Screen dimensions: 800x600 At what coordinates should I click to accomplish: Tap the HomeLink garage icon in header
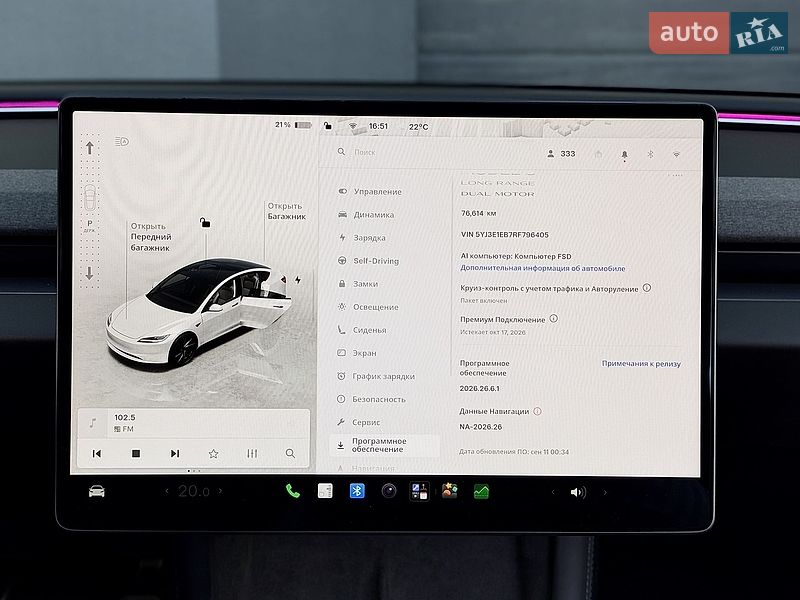coord(598,154)
